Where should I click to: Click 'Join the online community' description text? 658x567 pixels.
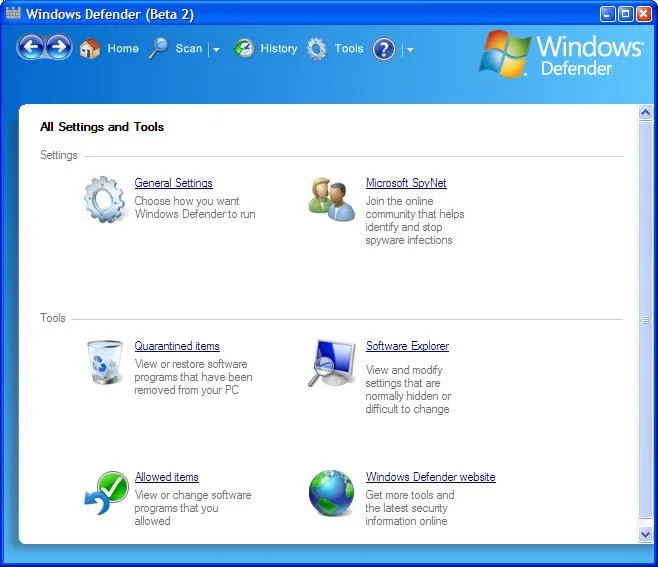(x=415, y=220)
